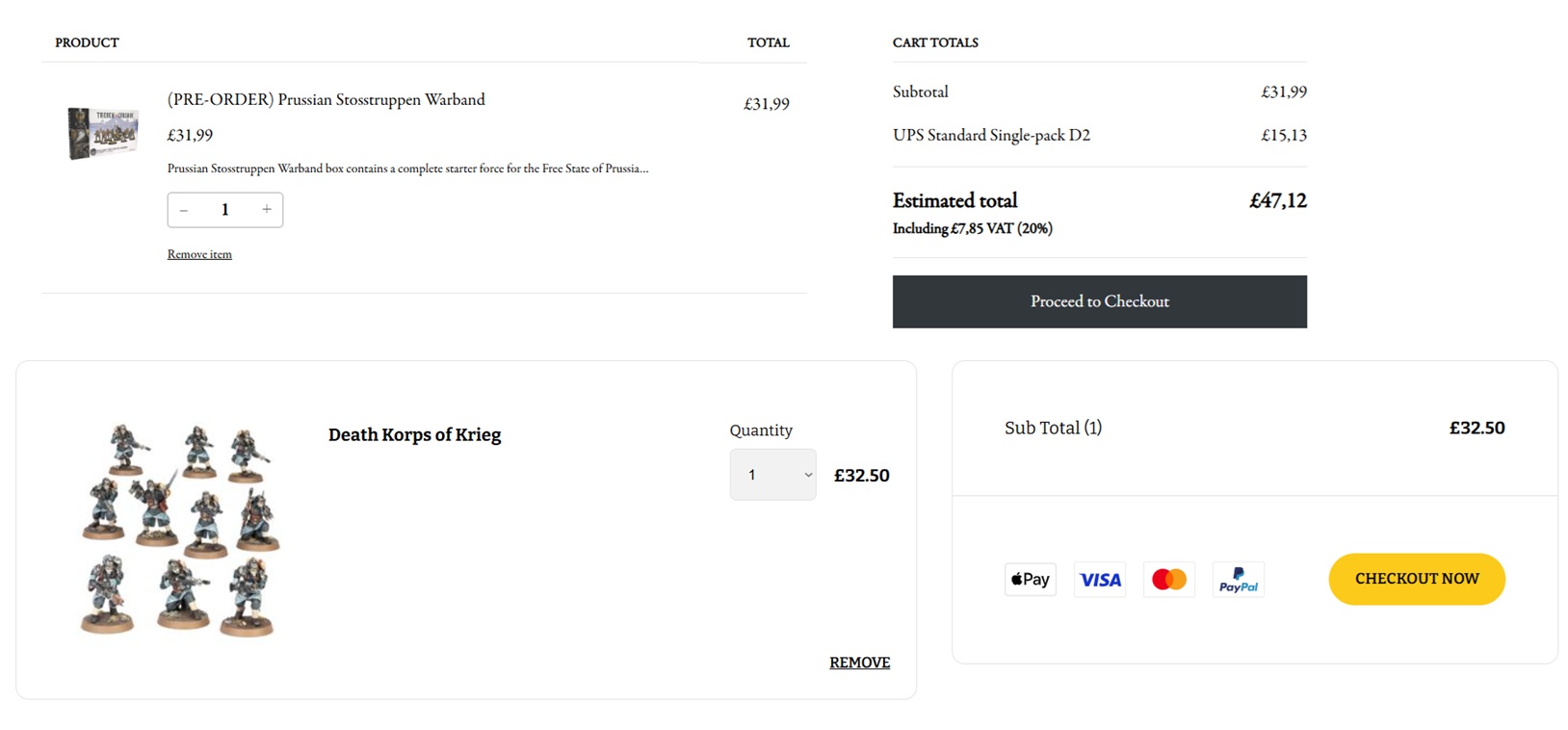The width and height of the screenshot is (1568, 730).
Task: Open the Death Korps of Krieg product title
Action: coord(414,434)
